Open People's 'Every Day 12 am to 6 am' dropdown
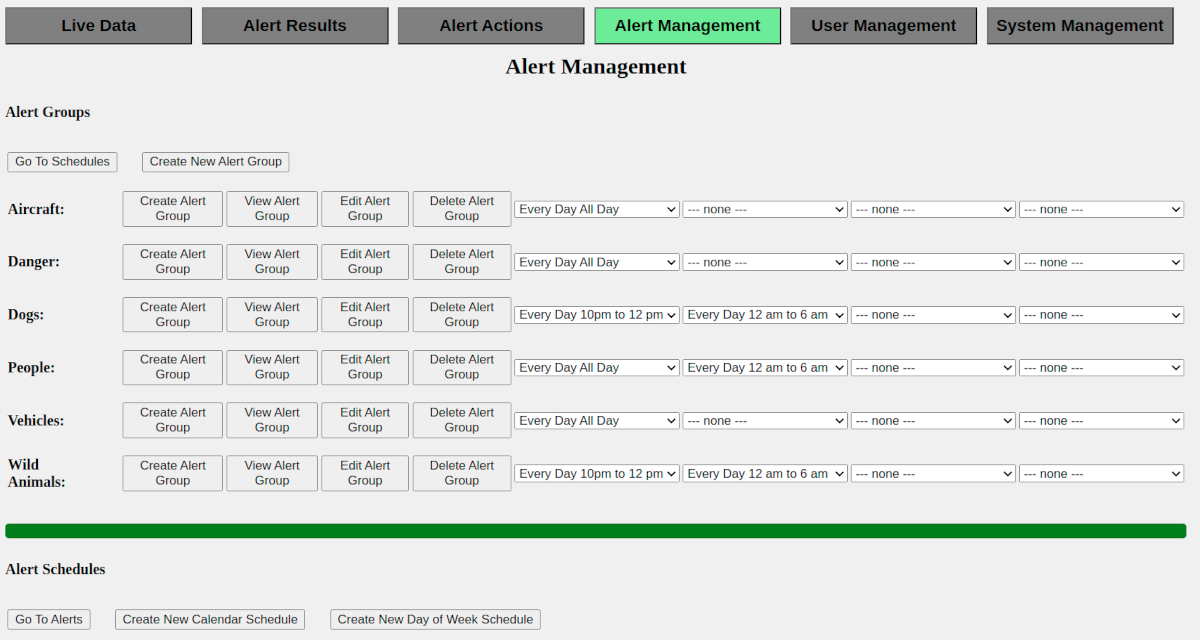The height and width of the screenshot is (640, 1200). click(x=765, y=368)
